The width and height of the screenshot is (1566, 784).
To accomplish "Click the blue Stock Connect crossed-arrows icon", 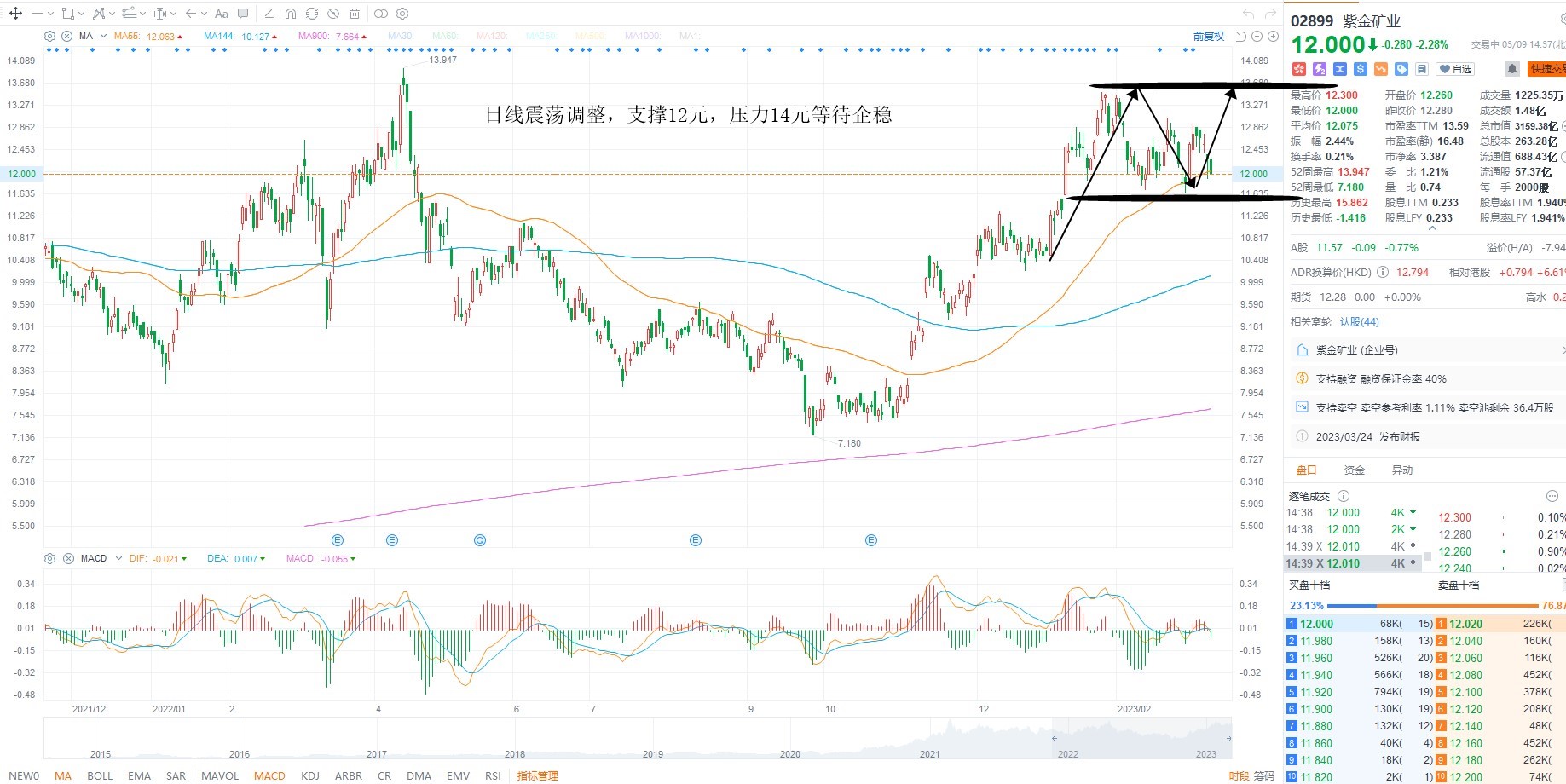I will [x=1340, y=69].
